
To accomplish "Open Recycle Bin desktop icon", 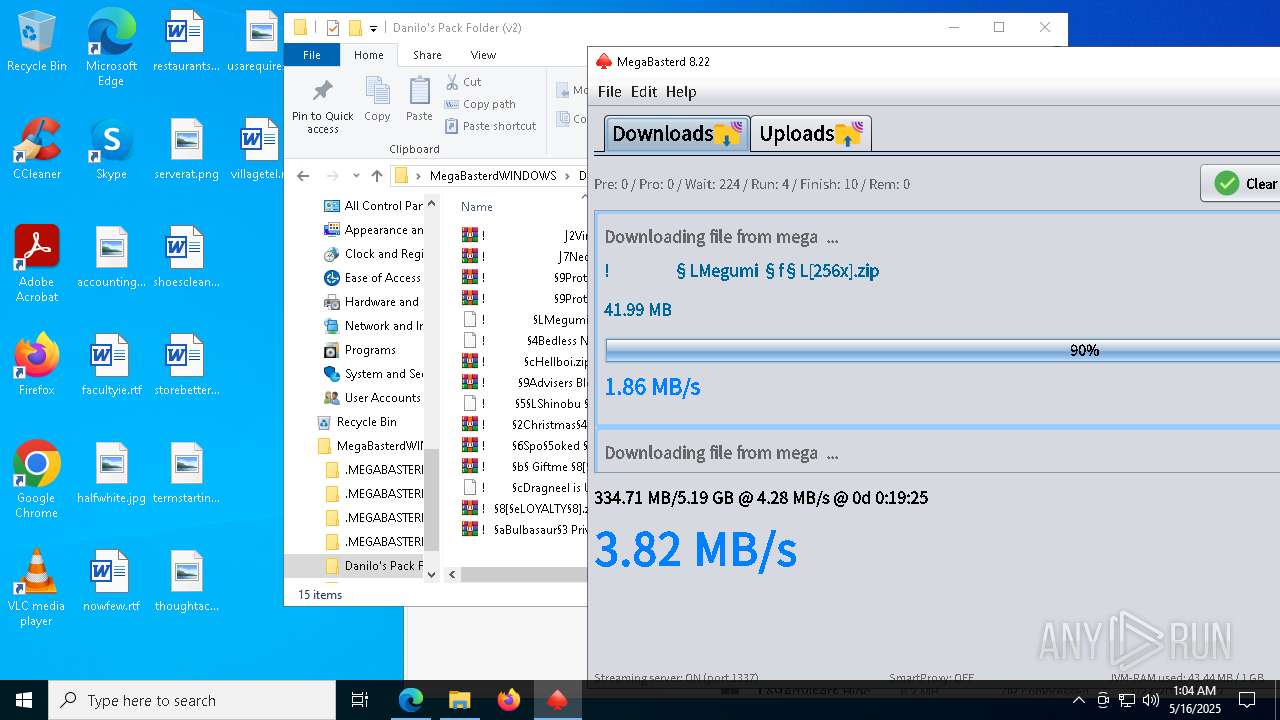I will pyautogui.click(x=36, y=42).
